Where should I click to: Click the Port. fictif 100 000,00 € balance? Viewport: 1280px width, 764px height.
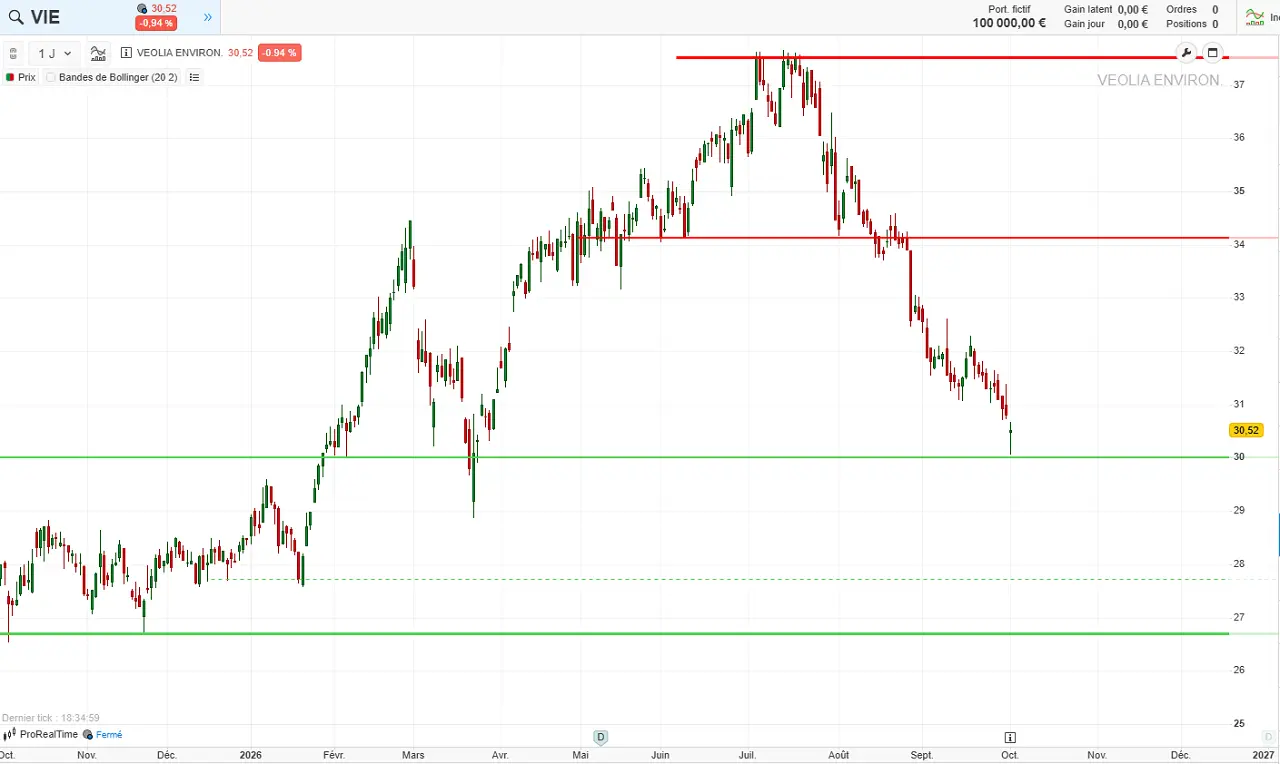tap(1009, 17)
